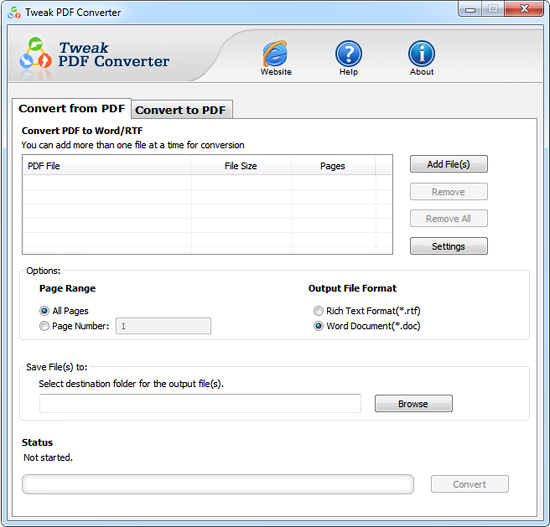Click Browse for destination folder

414,404
